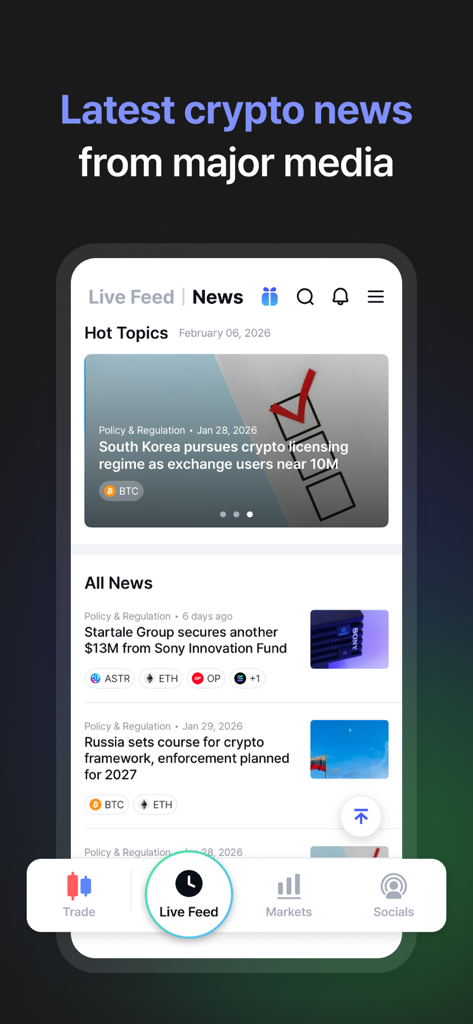Tap the ASTR coin tag
This screenshot has height=1024, width=473.
pyautogui.click(x=110, y=679)
